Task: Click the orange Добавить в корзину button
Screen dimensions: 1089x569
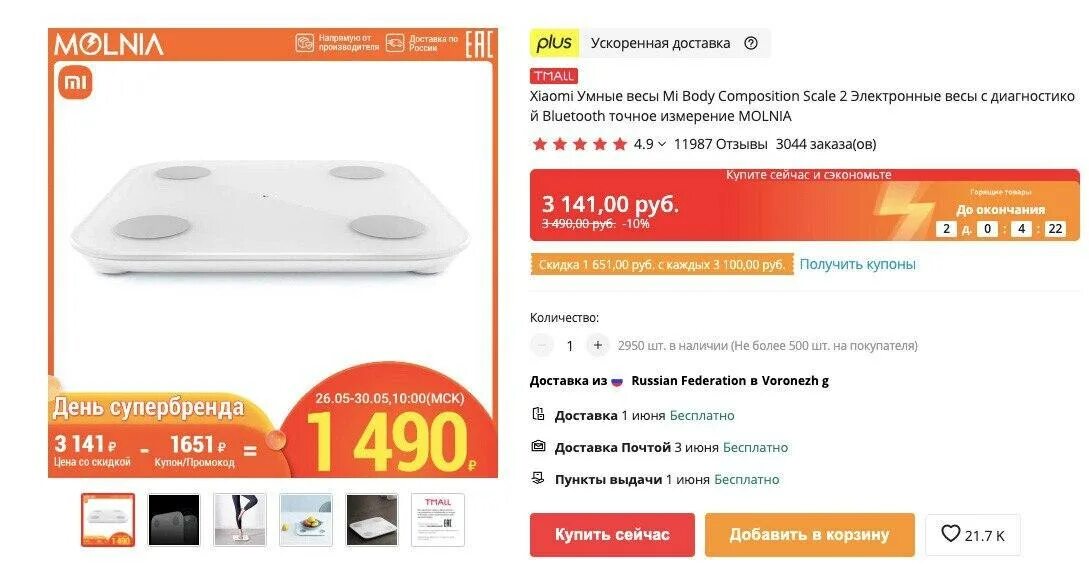Action: pos(809,534)
